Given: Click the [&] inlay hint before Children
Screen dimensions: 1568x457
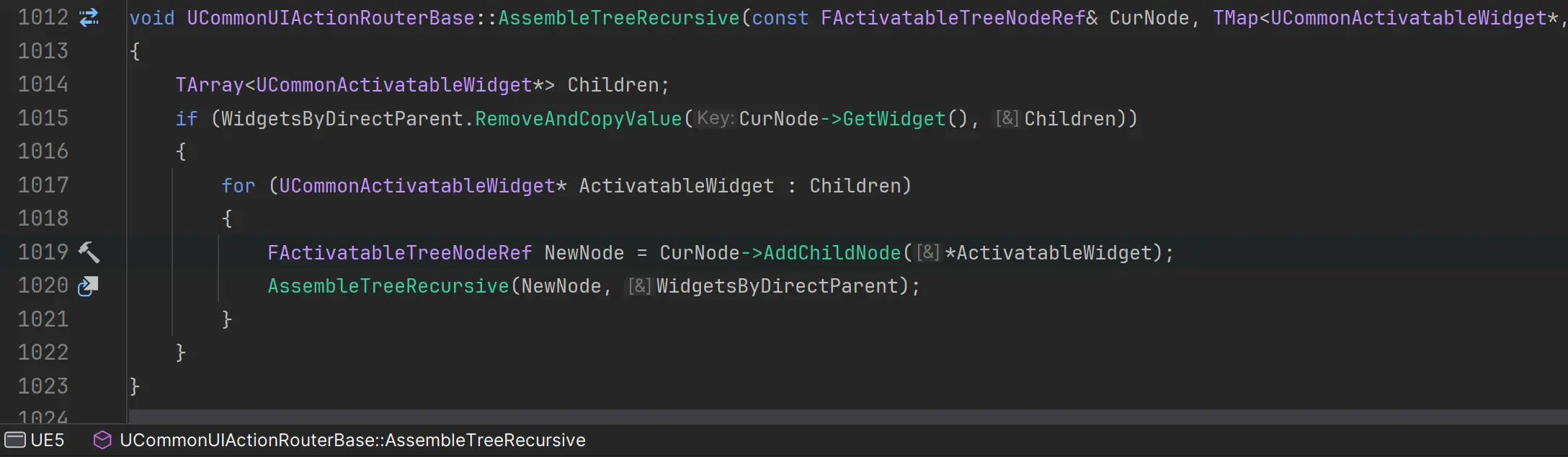Looking at the screenshot, I should click(1007, 118).
